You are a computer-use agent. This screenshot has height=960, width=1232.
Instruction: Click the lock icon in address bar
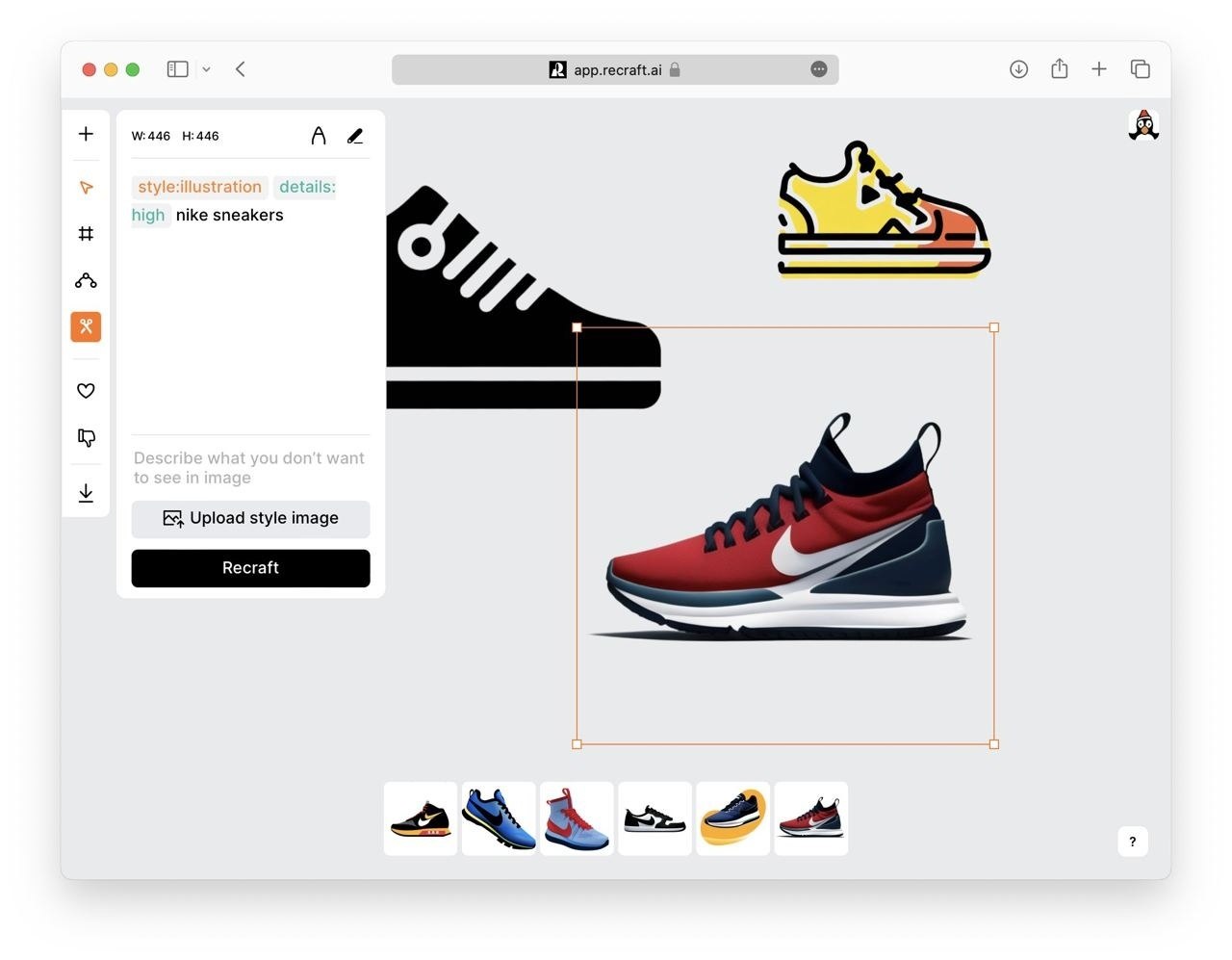675,69
